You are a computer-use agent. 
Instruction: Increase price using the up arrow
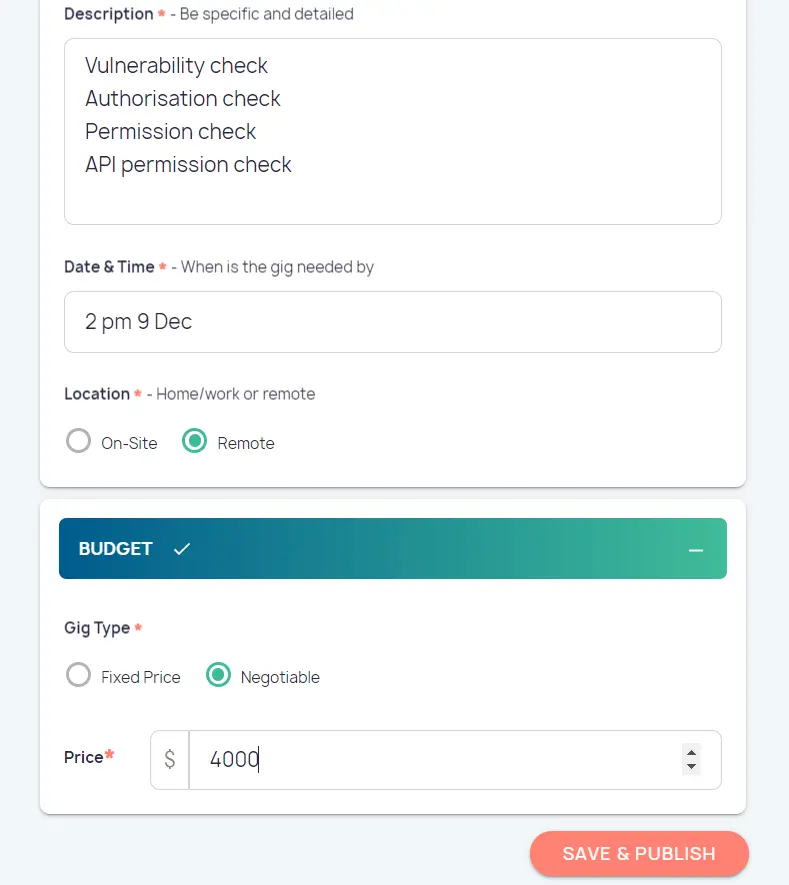691,752
